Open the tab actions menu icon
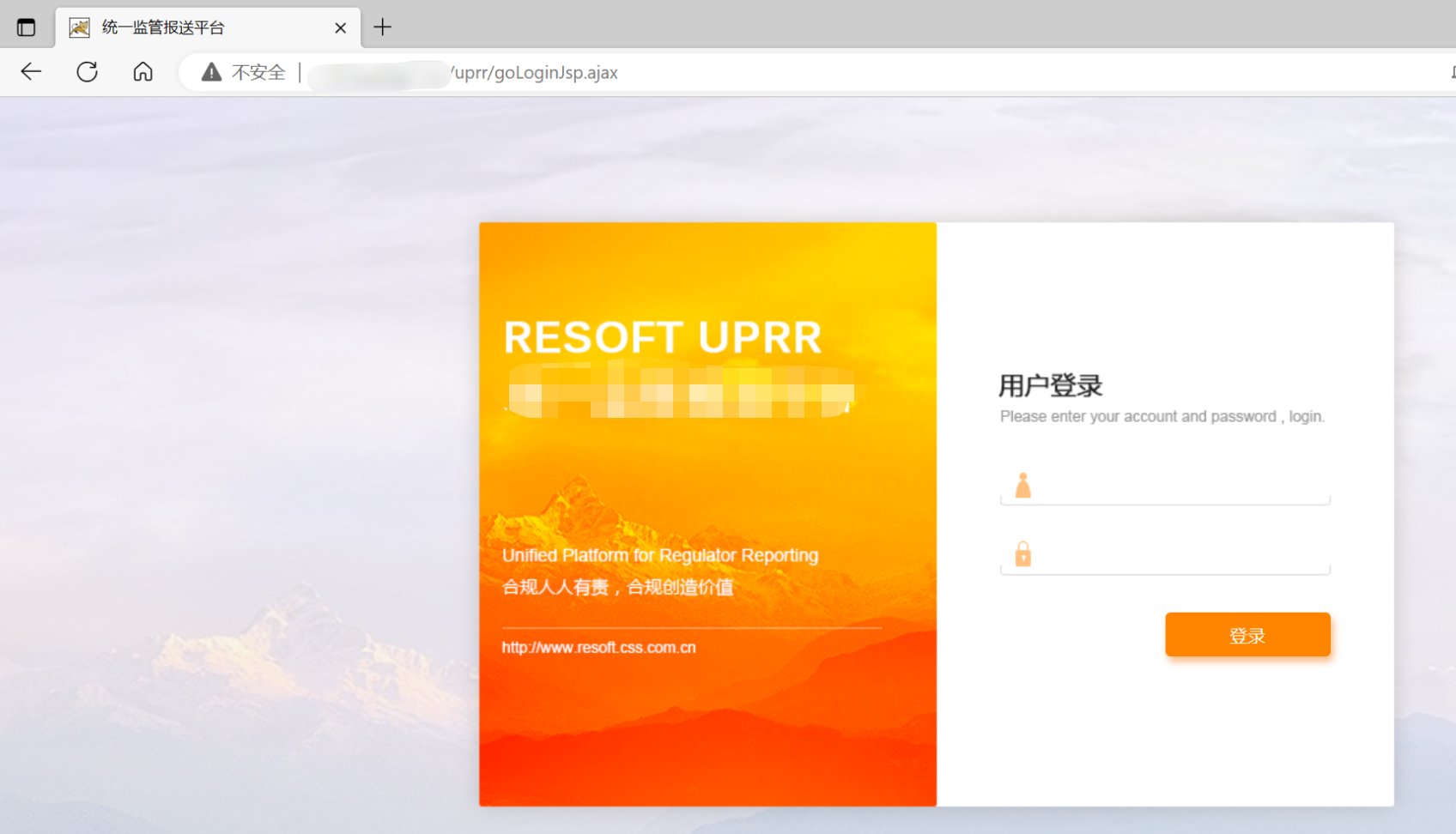Screen dimensions: 1456x834 26,27
